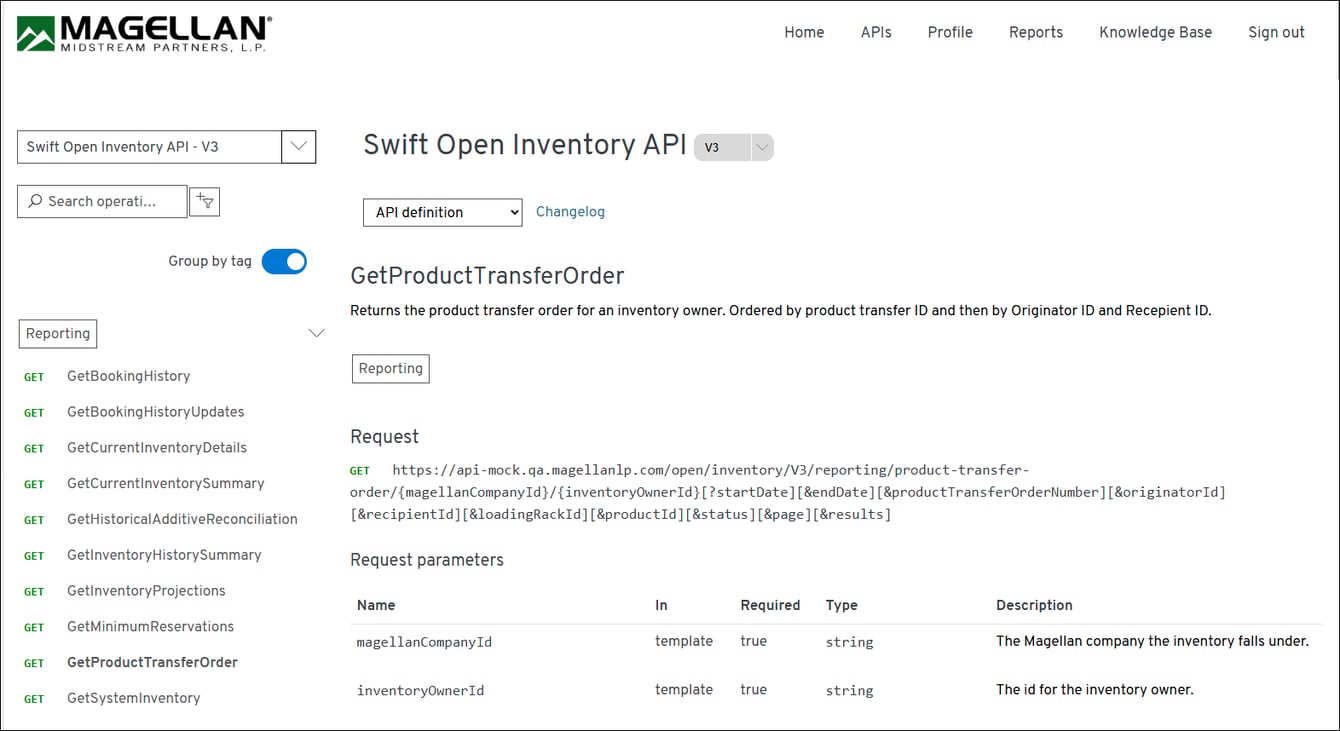Click the Sign out link

point(1276,32)
